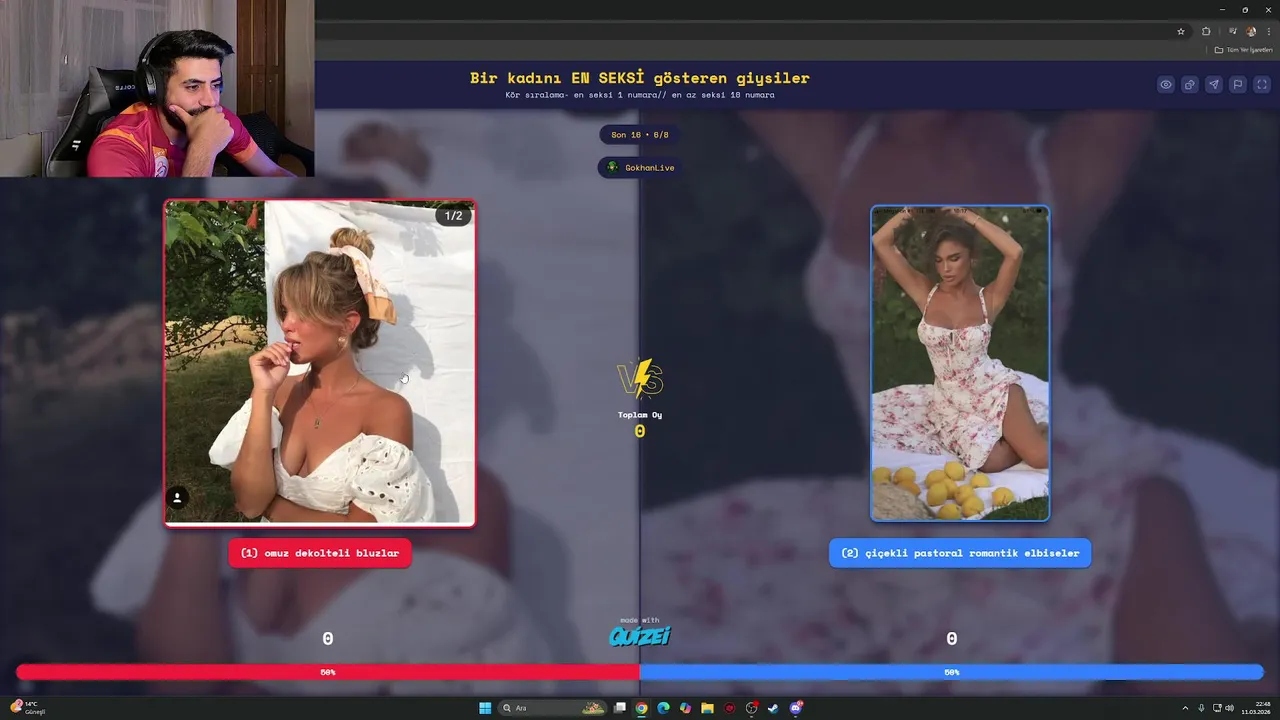Screen dimensions: 1280x720
Task: Click the person icon on left photo
Action: point(177,497)
